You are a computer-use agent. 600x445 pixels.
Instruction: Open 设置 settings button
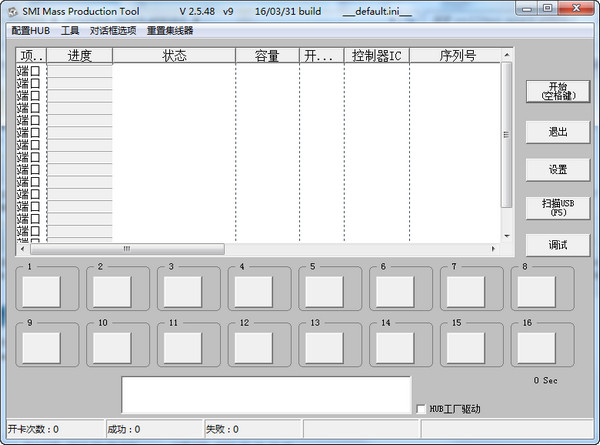tap(558, 170)
